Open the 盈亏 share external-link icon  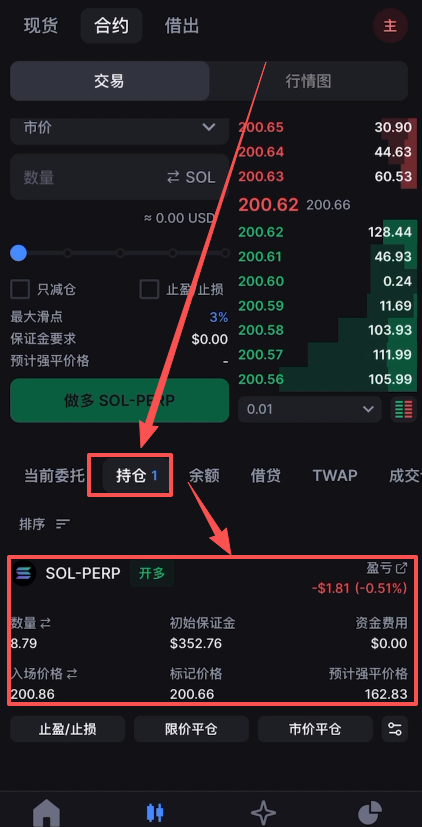coord(402,568)
